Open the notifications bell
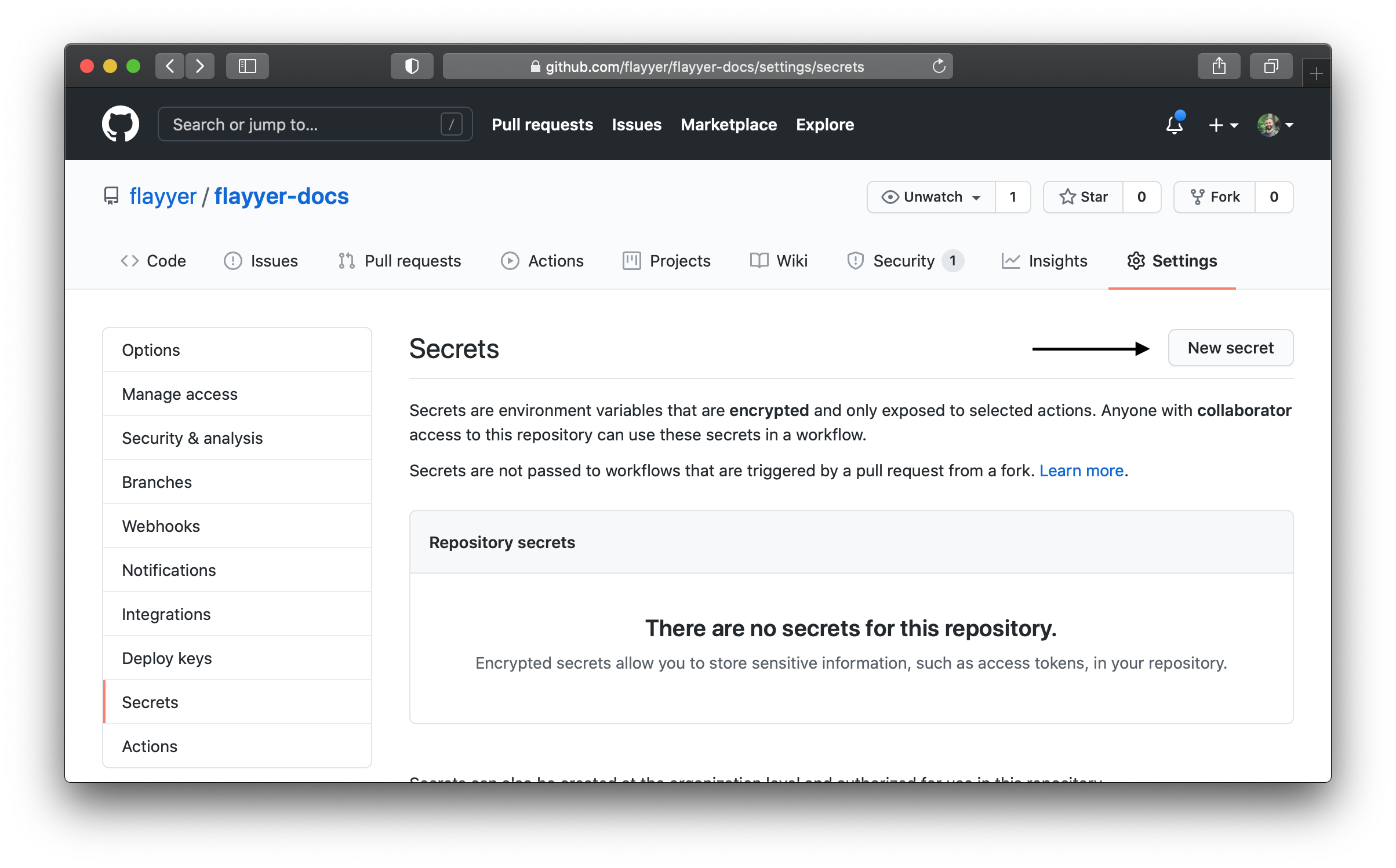1396x868 pixels. coord(1174,124)
